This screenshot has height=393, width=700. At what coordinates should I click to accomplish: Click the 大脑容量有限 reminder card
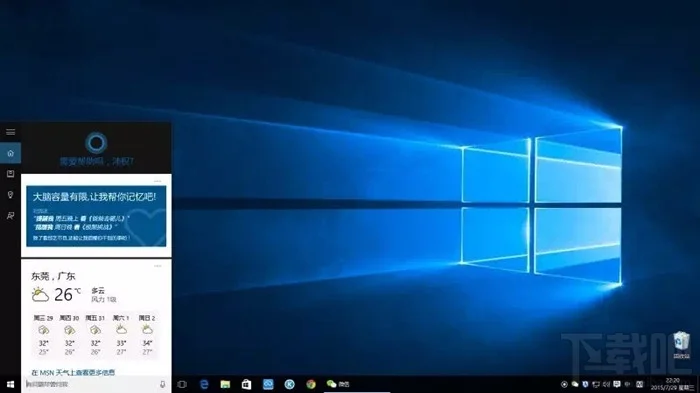click(96, 216)
